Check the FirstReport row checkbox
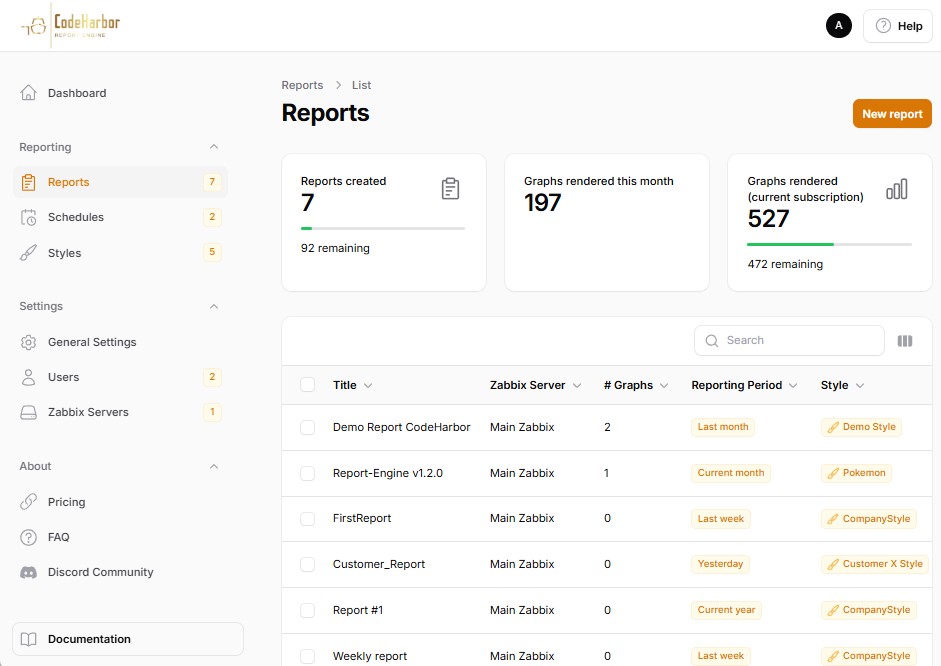This screenshot has height=666, width=941. point(307,518)
